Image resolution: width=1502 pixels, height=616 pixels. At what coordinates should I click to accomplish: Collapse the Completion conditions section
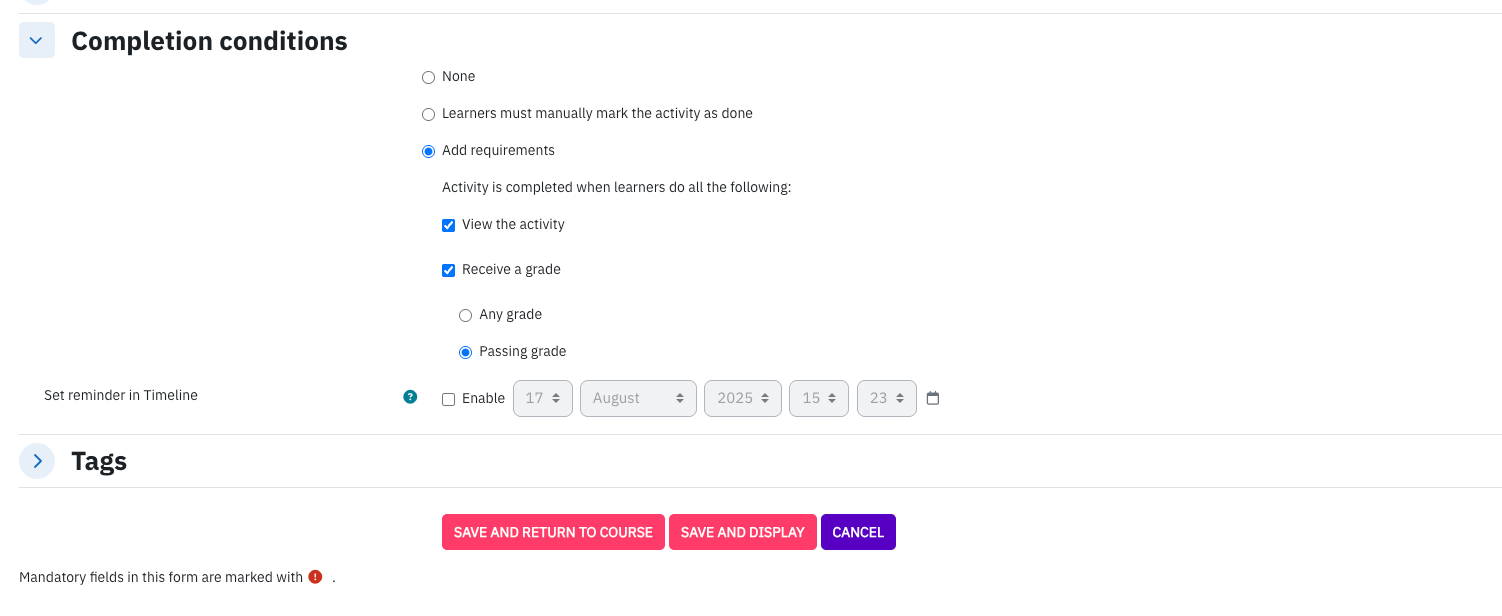[37, 41]
